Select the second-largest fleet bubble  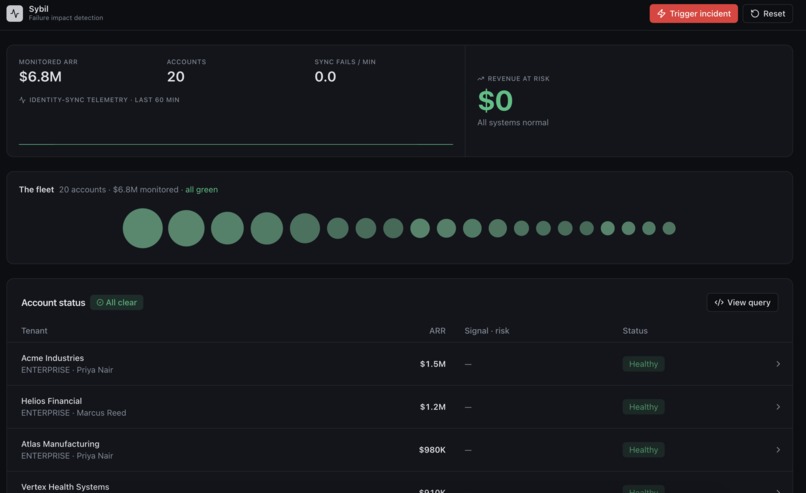coord(186,228)
